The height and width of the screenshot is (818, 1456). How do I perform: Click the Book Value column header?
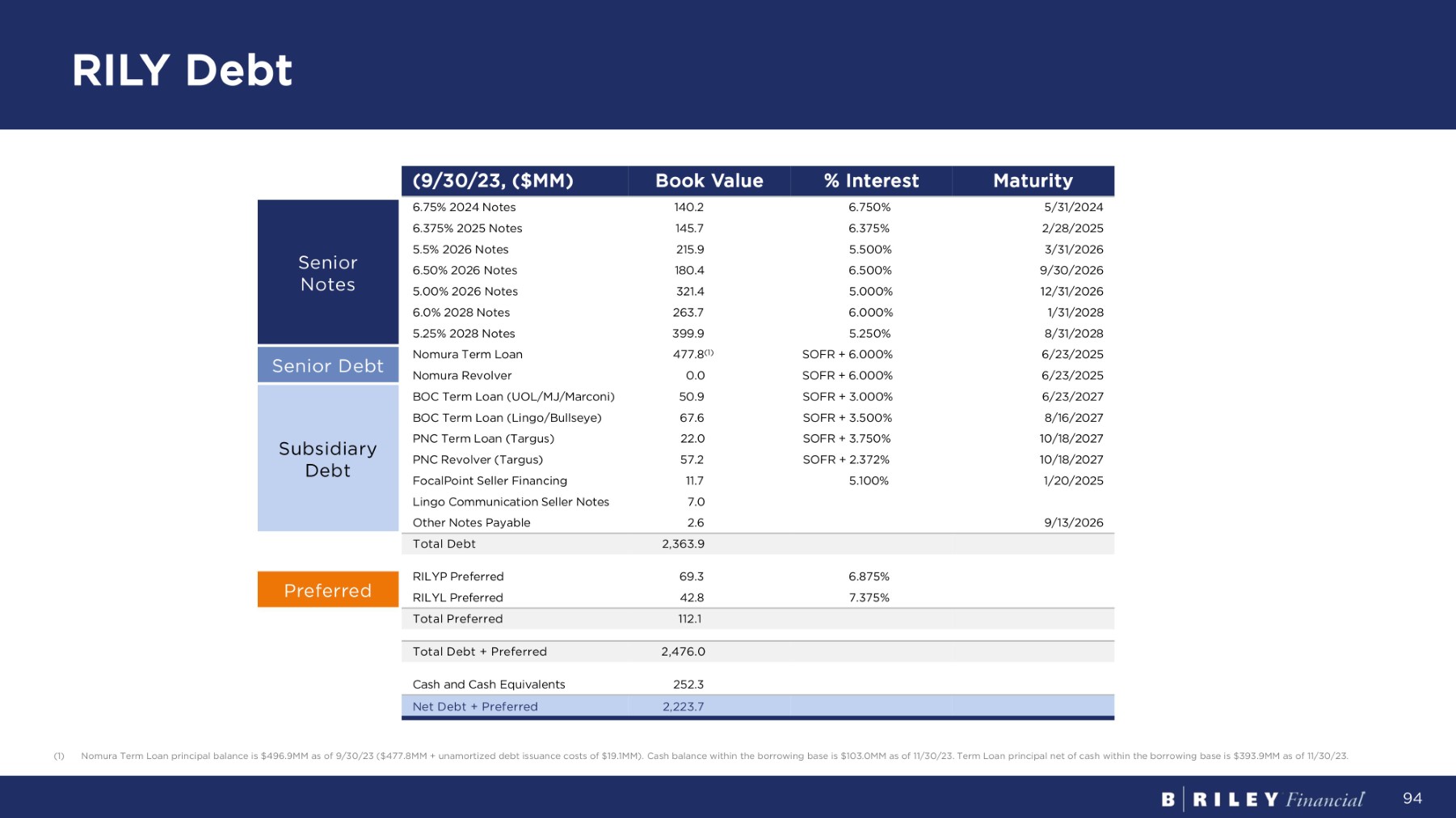[709, 181]
